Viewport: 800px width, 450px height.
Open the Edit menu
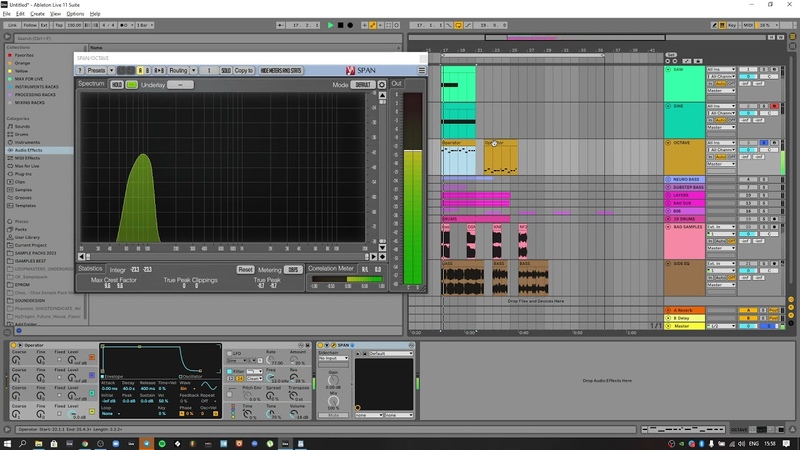coord(20,14)
